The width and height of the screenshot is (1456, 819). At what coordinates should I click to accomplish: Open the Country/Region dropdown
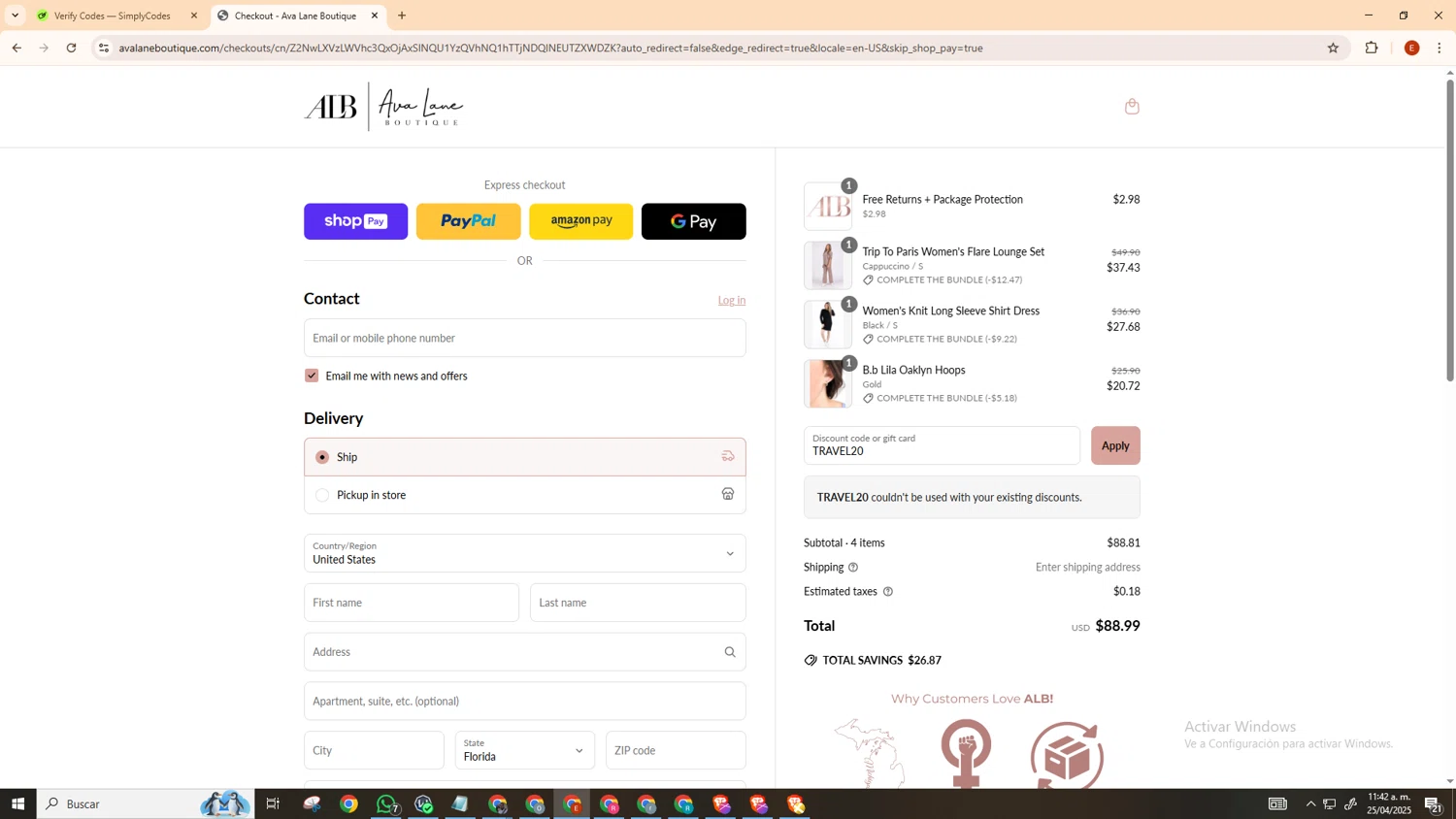coord(524,553)
